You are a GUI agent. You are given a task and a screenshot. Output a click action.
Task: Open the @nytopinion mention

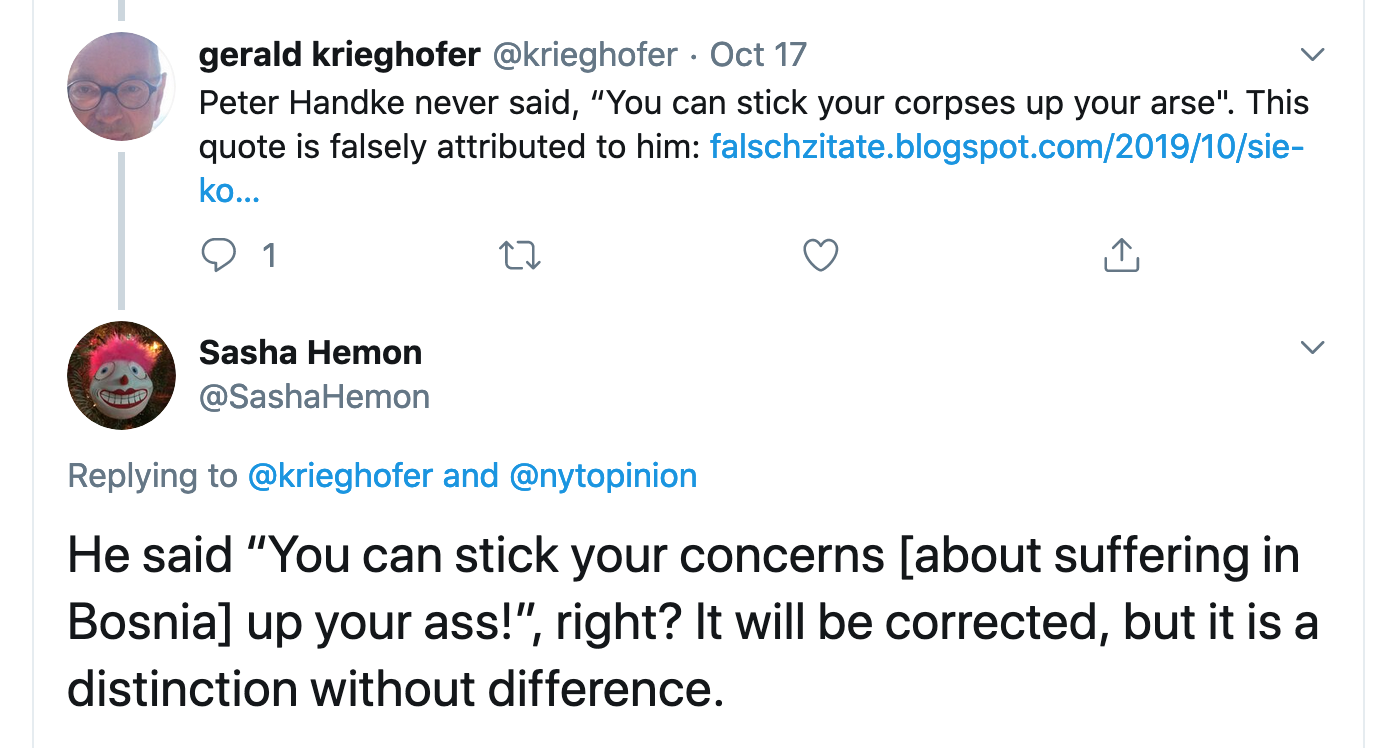pos(603,475)
